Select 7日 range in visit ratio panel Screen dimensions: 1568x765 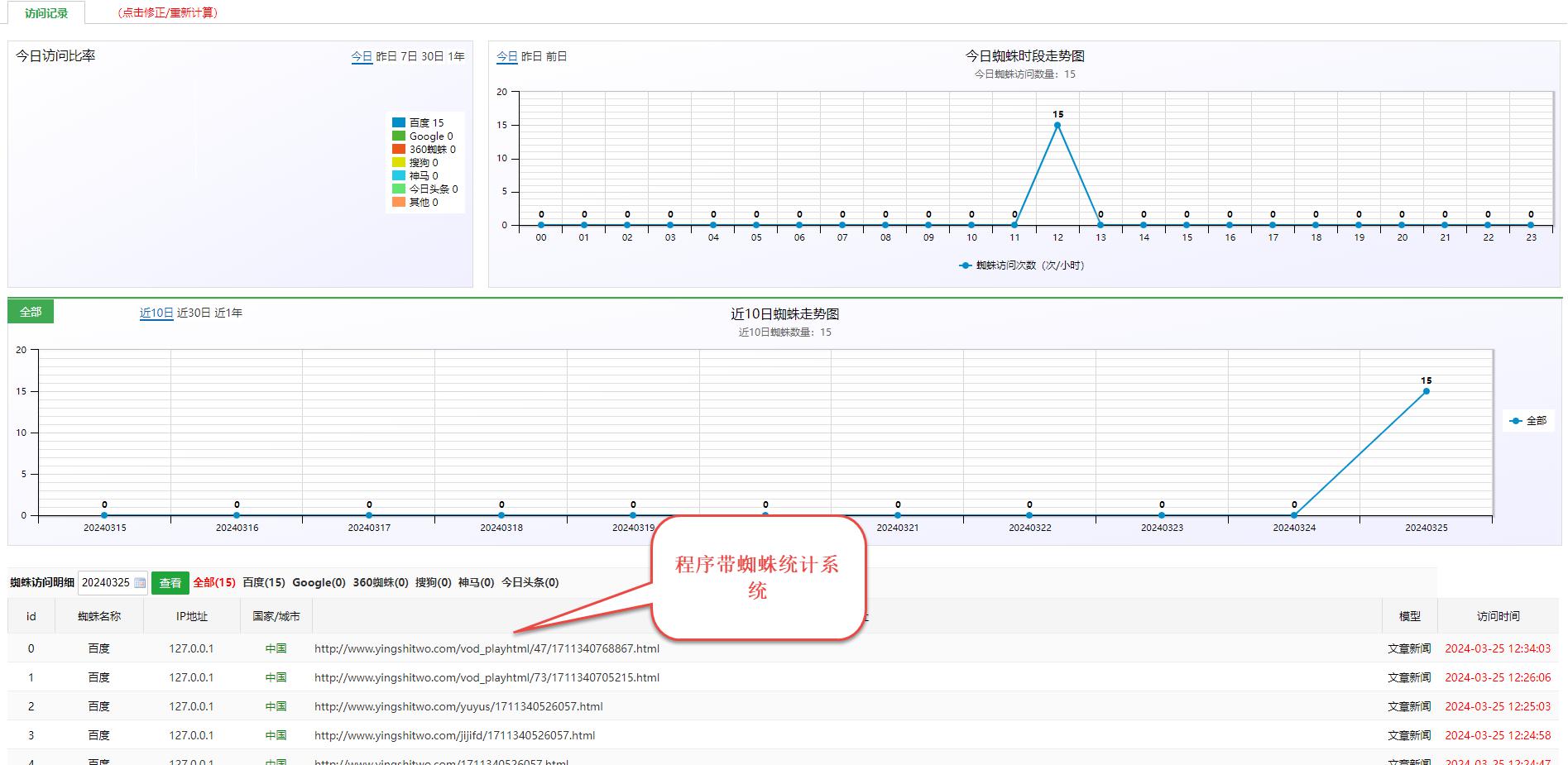coord(409,56)
